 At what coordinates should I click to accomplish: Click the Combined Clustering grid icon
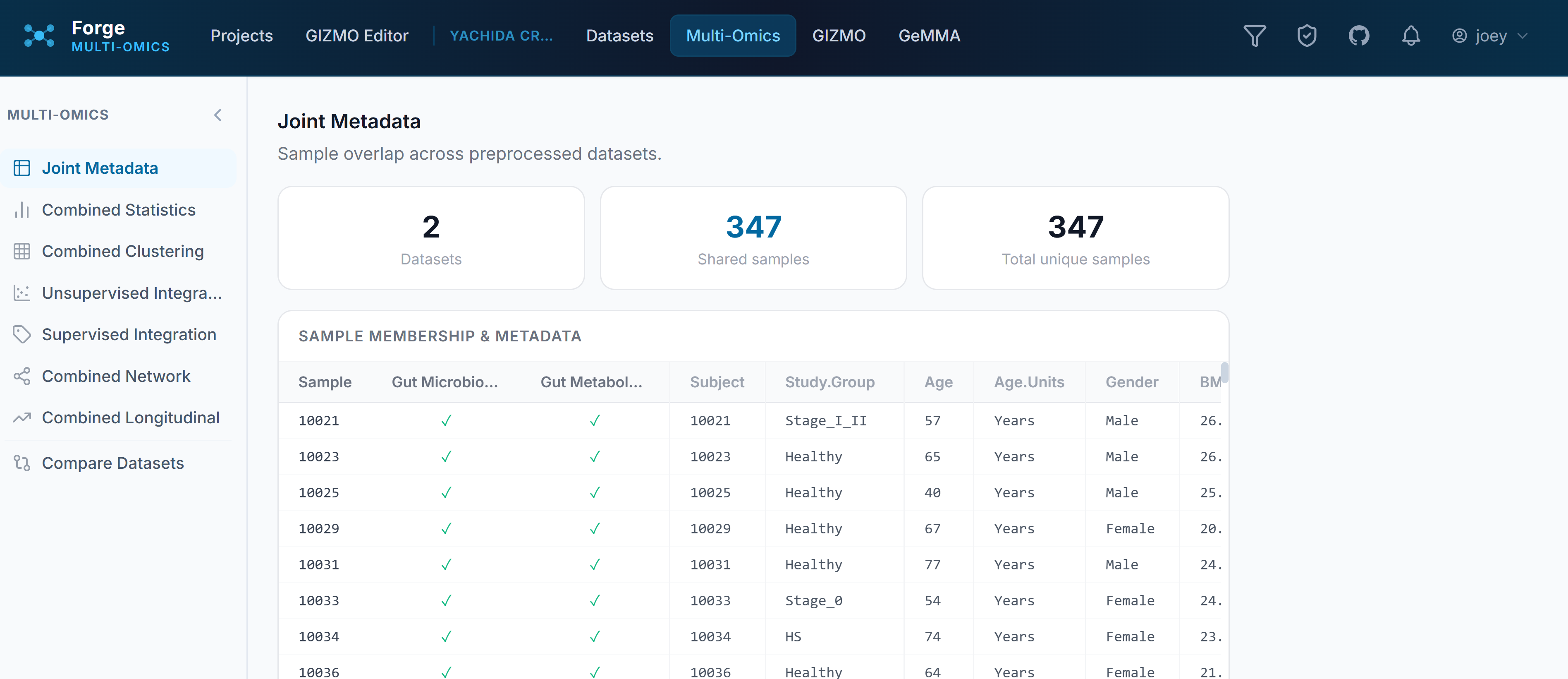pyautogui.click(x=22, y=251)
